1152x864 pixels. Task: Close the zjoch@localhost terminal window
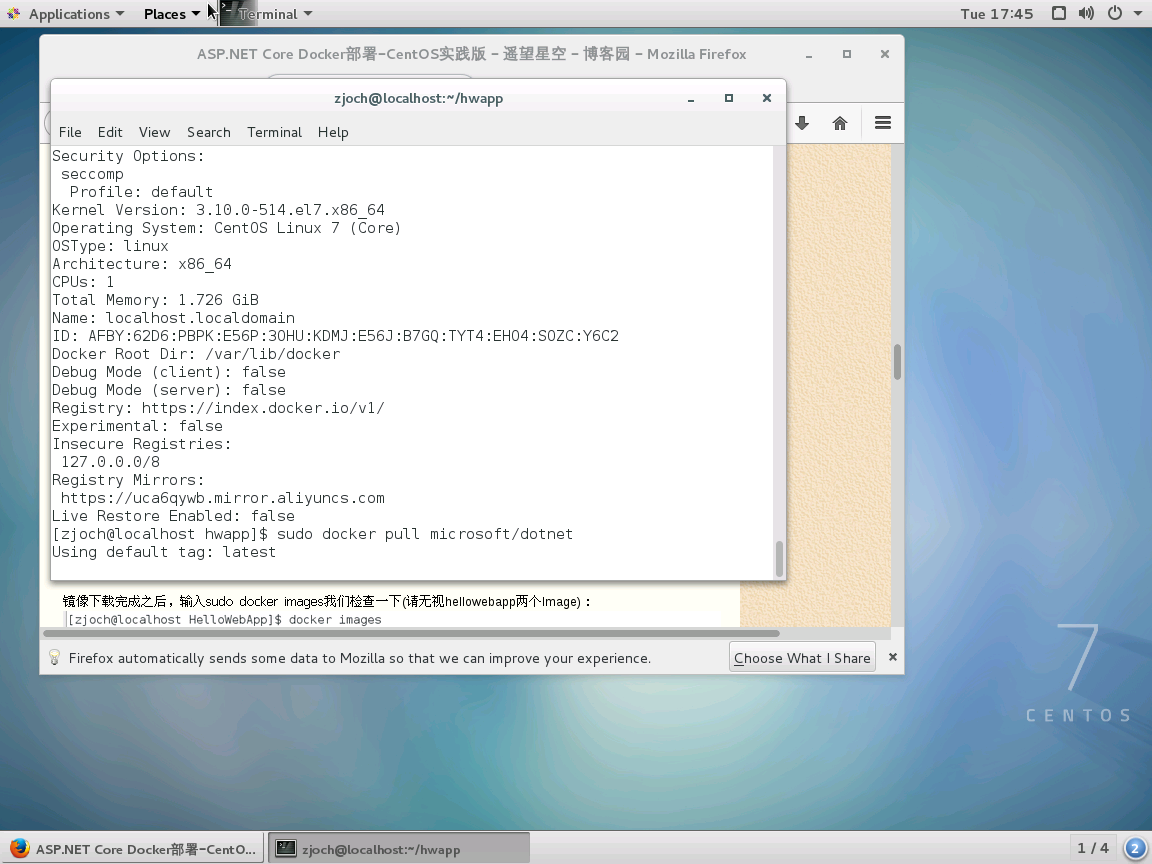pos(767,98)
